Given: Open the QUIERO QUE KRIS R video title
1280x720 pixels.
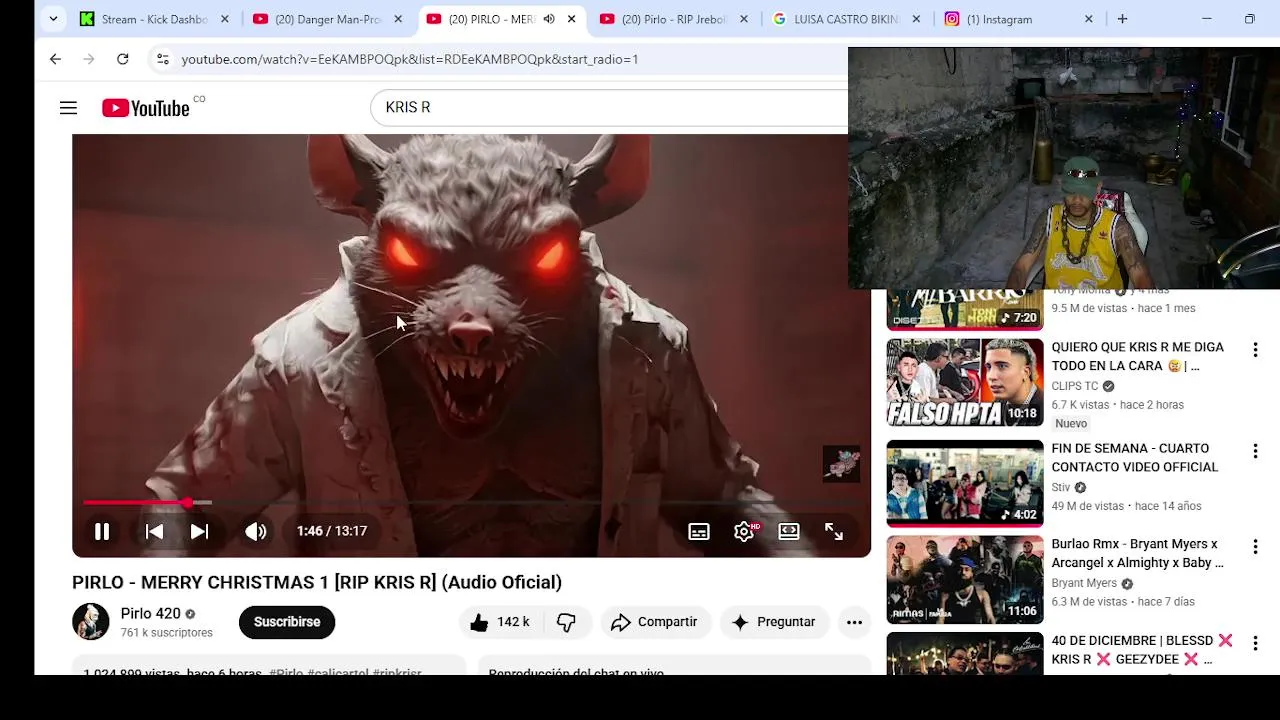Looking at the screenshot, I should click(x=1137, y=356).
